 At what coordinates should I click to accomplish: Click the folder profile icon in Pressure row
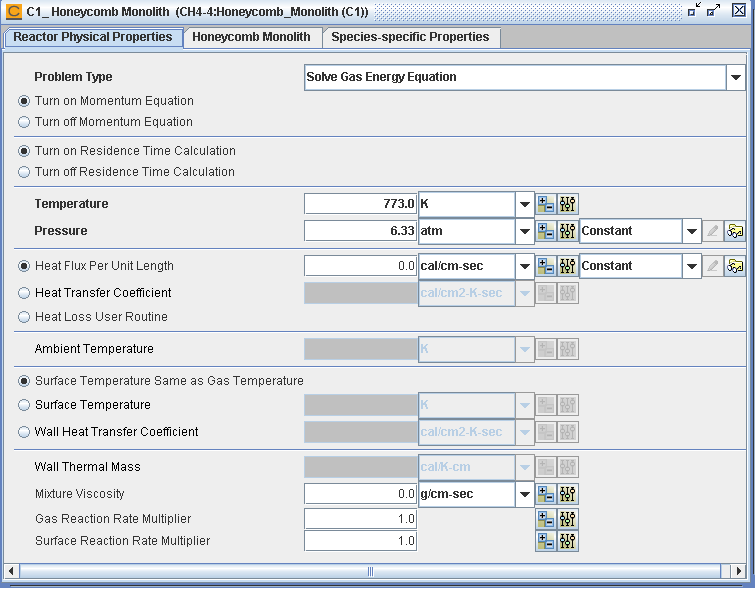click(x=735, y=231)
